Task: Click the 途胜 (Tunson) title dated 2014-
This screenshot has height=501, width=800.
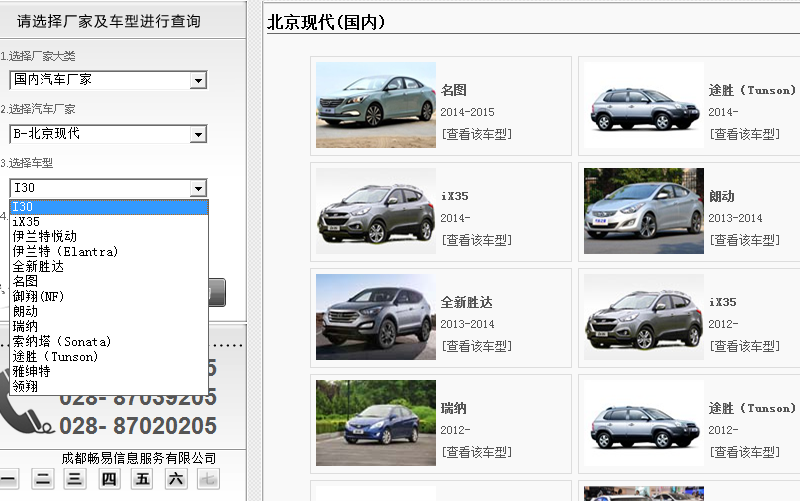Action: (x=753, y=90)
